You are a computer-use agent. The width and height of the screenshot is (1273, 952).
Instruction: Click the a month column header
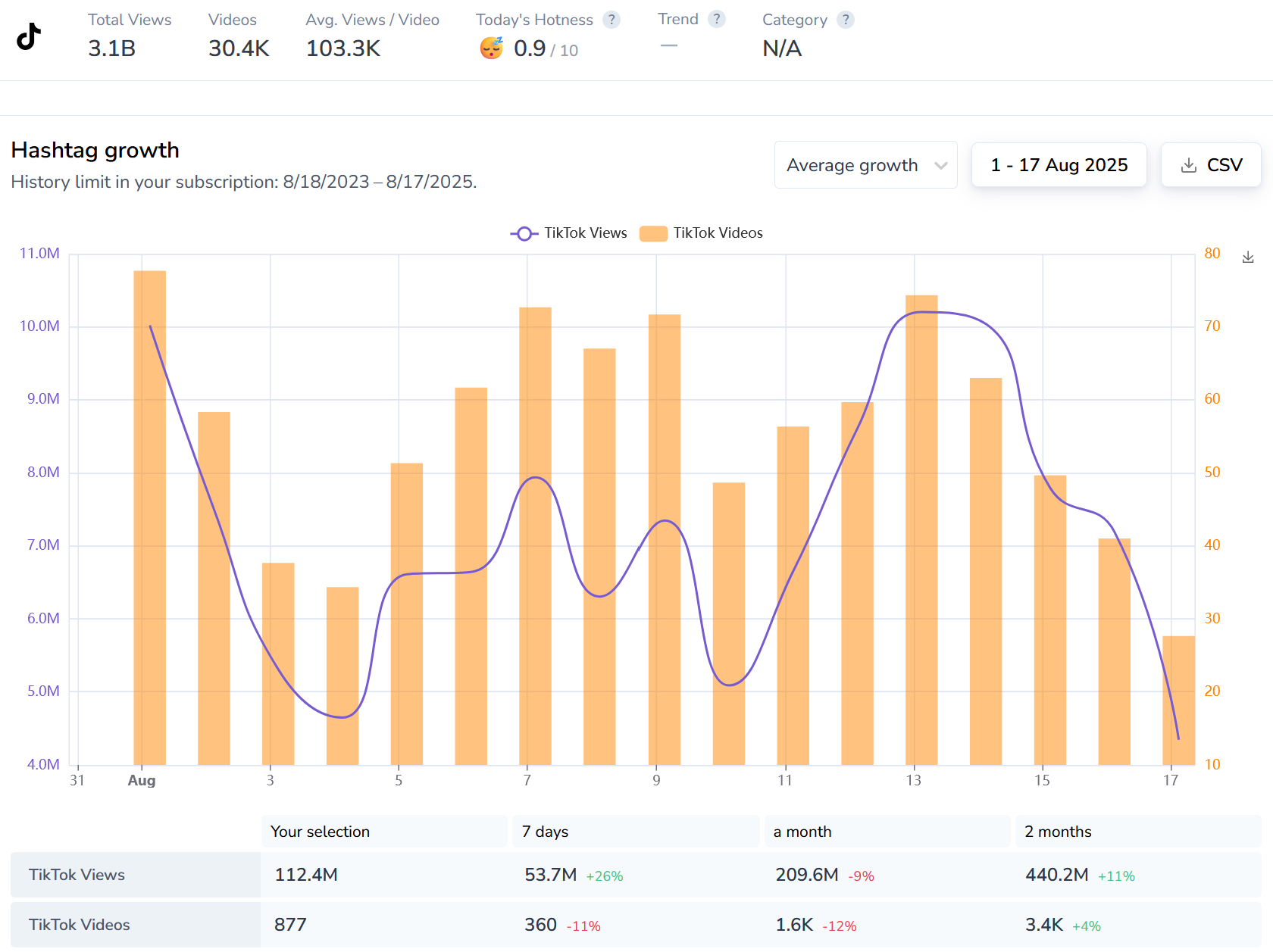coord(887,832)
